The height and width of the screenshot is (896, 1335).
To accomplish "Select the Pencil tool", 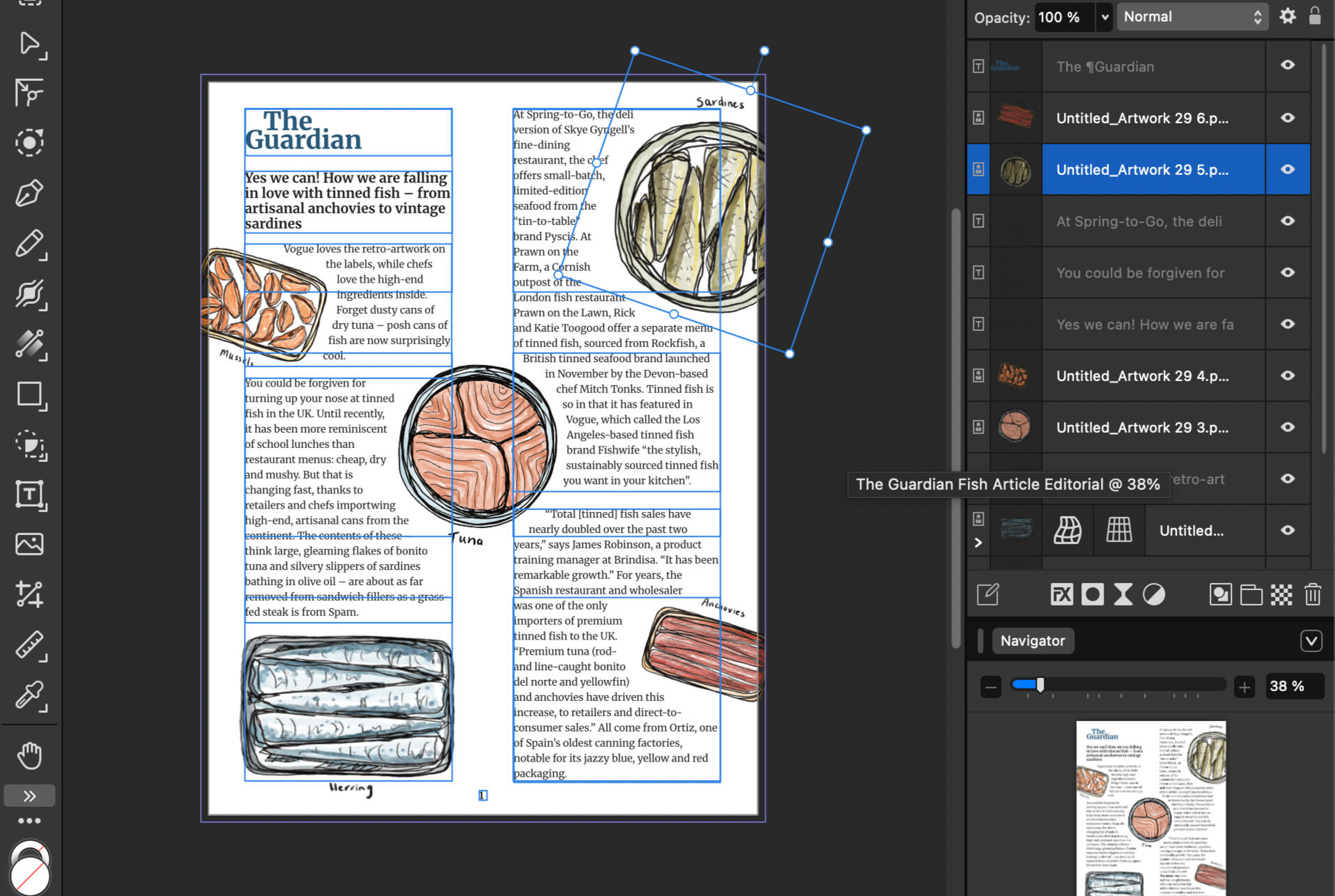I will pos(30,244).
